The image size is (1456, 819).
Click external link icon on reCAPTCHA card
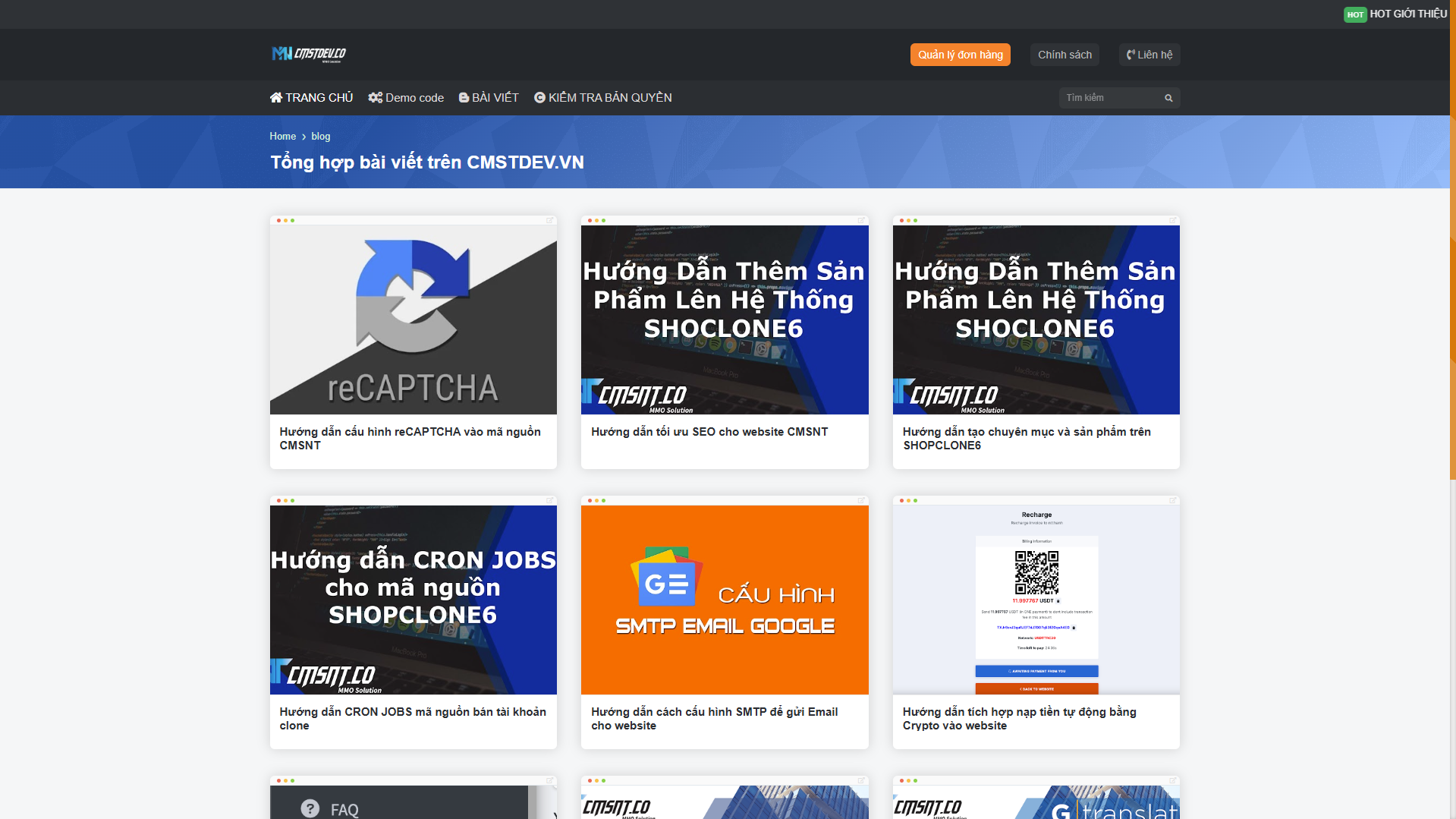(550, 221)
